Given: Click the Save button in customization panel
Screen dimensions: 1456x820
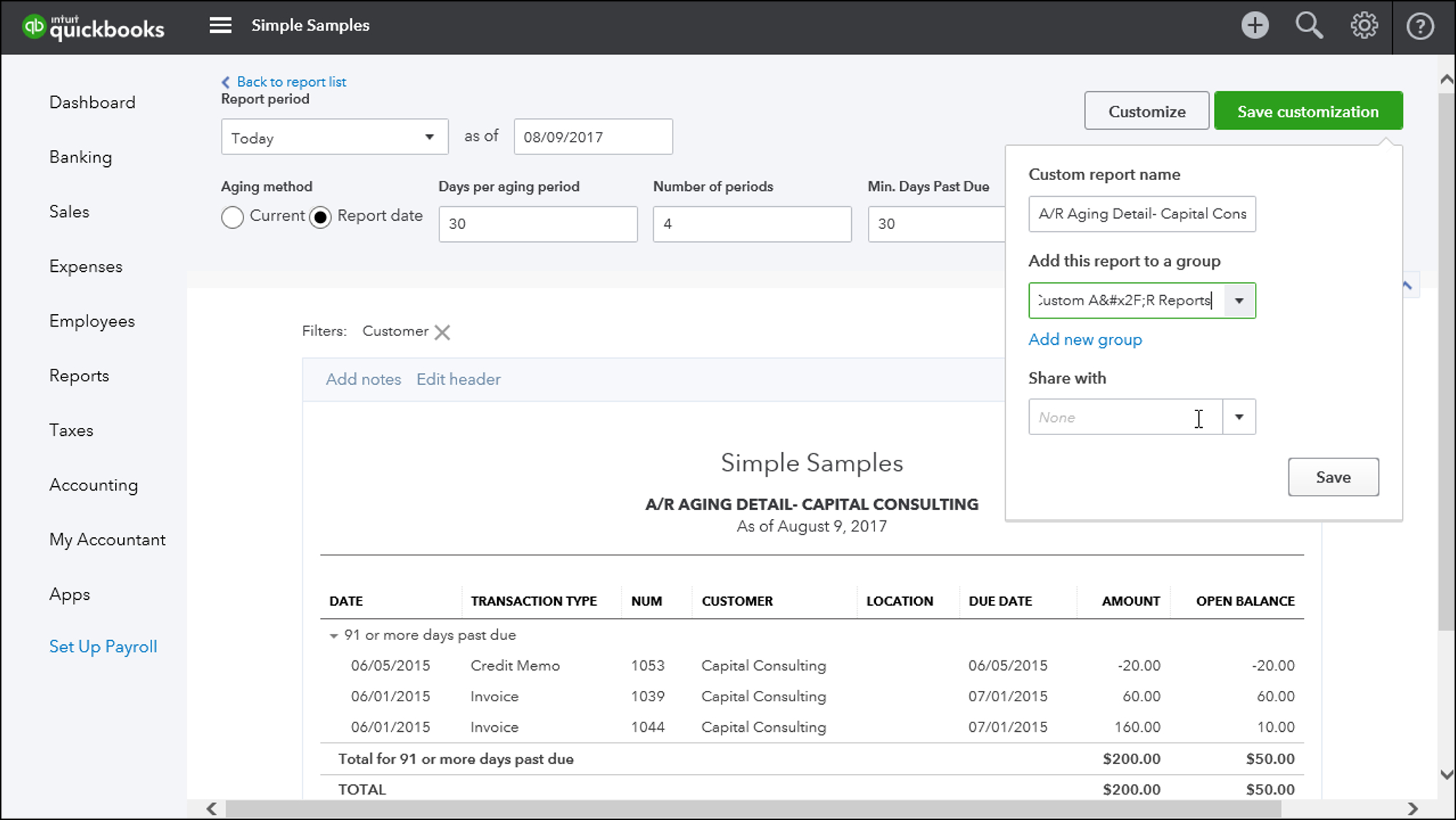Looking at the screenshot, I should click(1333, 477).
